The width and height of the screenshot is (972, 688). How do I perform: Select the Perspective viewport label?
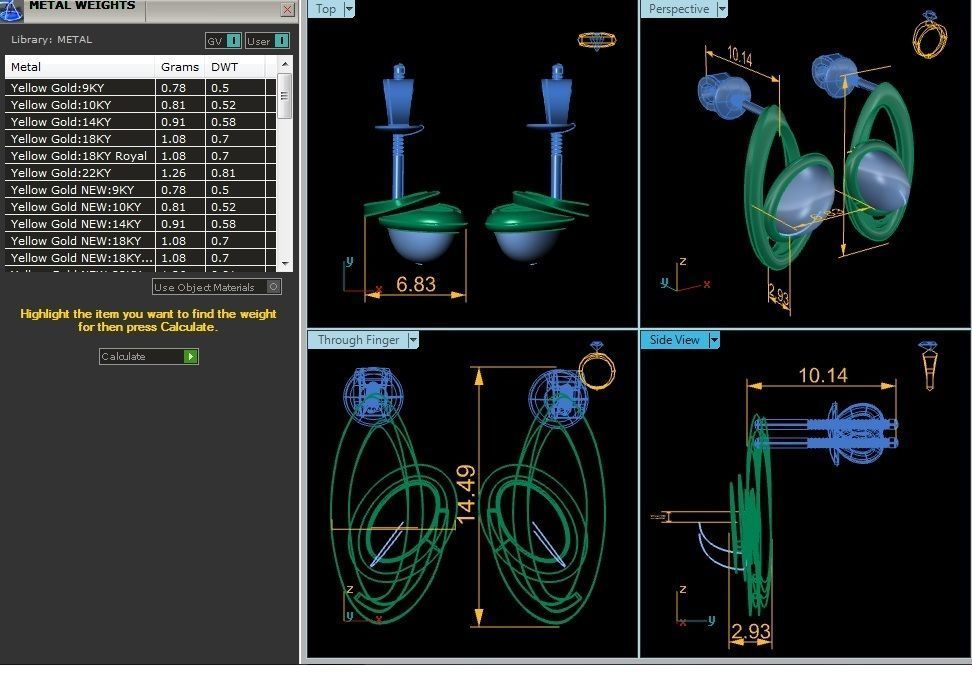click(679, 9)
